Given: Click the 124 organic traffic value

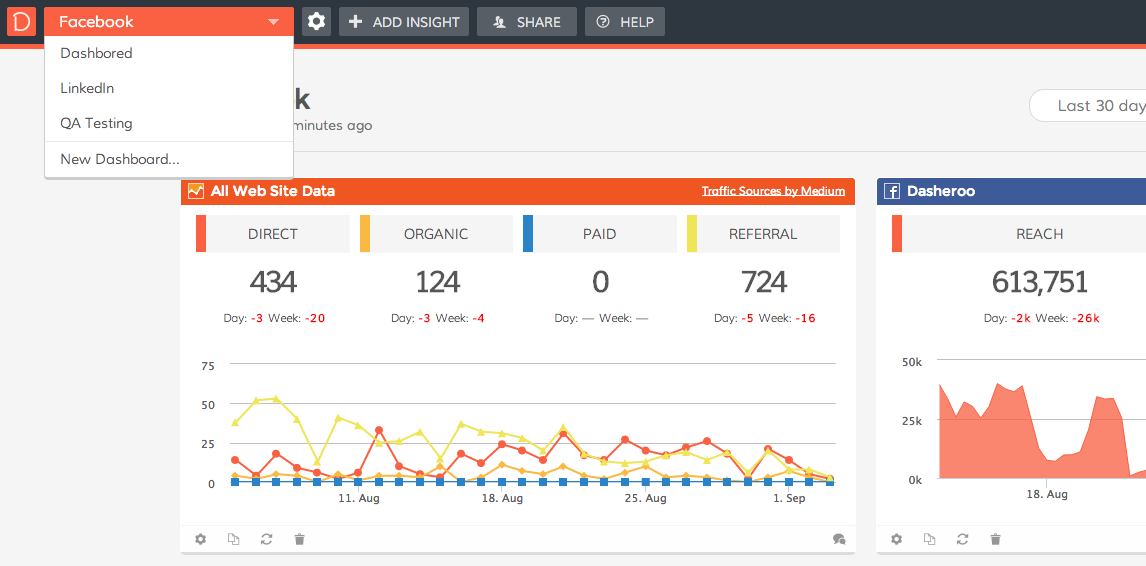Looking at the screenshot, I should coord(437,282).
